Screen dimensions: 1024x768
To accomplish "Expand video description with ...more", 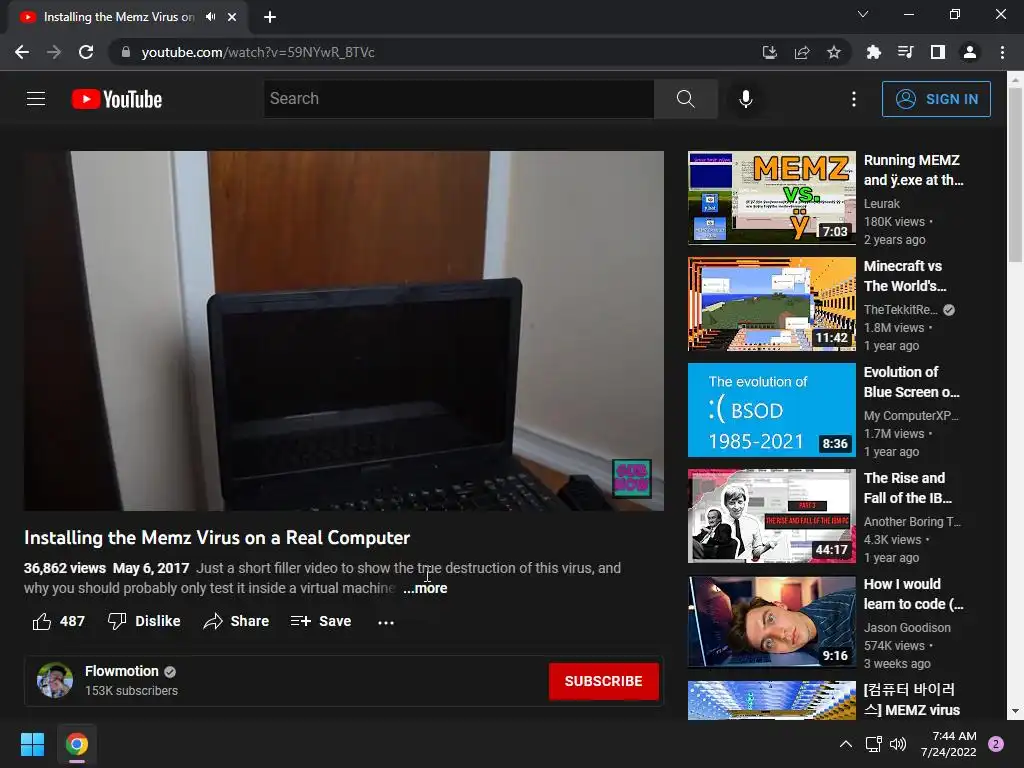I will tap(425, 588).
